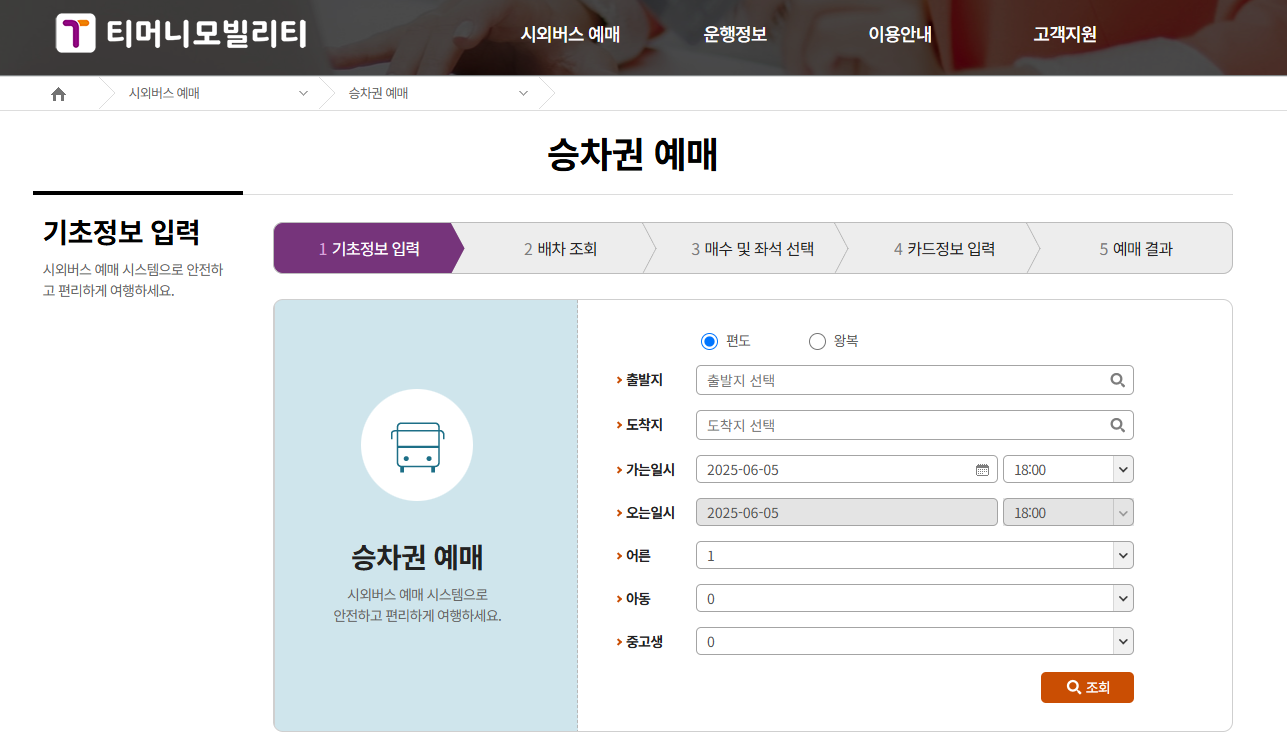Viewport: 1287px width, 750px height.
Task: Open the calendar picker for 가는일시
Action: pyautogui.click(x=981, y=468)
